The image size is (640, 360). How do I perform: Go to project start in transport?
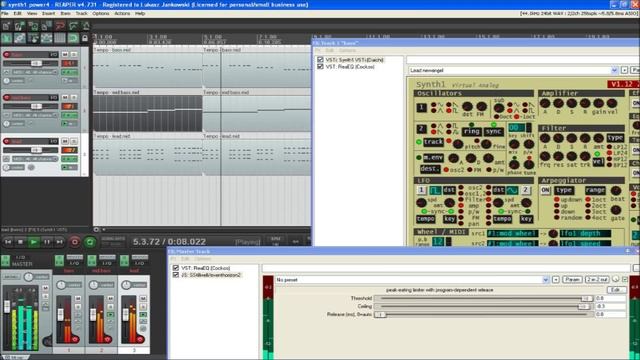(8, 242)
